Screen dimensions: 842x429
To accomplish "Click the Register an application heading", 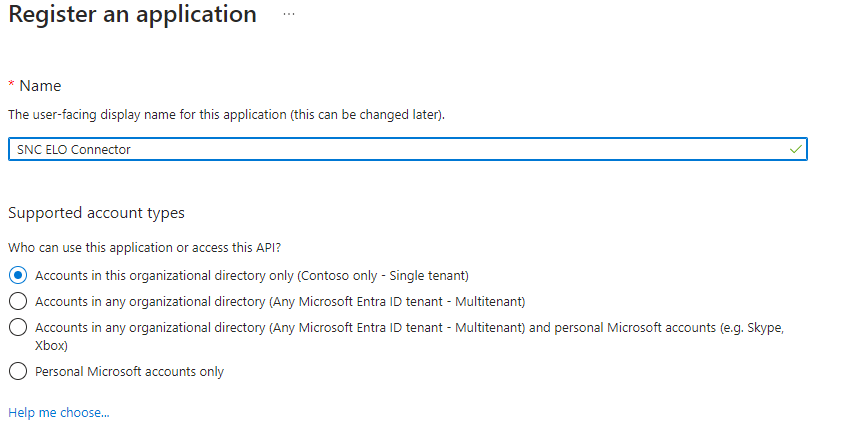I will point(132,15).
